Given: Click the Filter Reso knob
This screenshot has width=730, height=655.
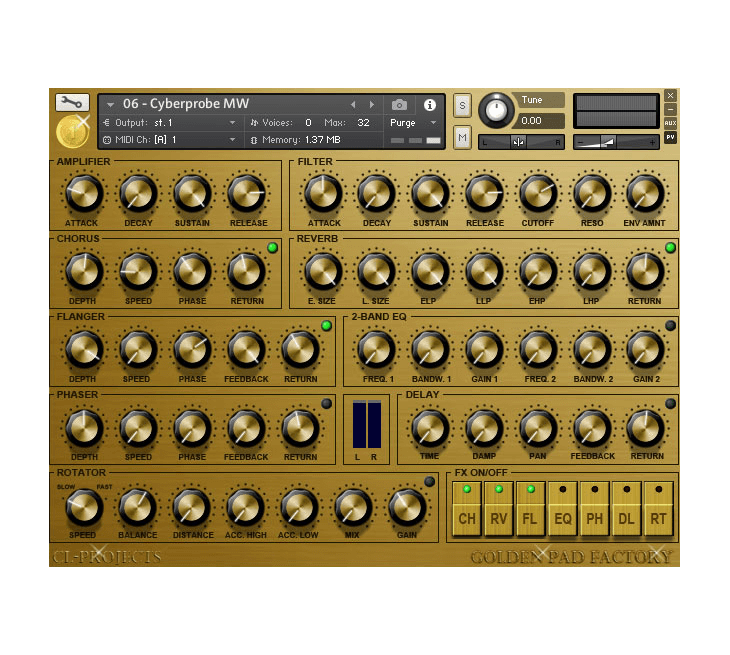Looking at the screenshot, I should (592, 193).
